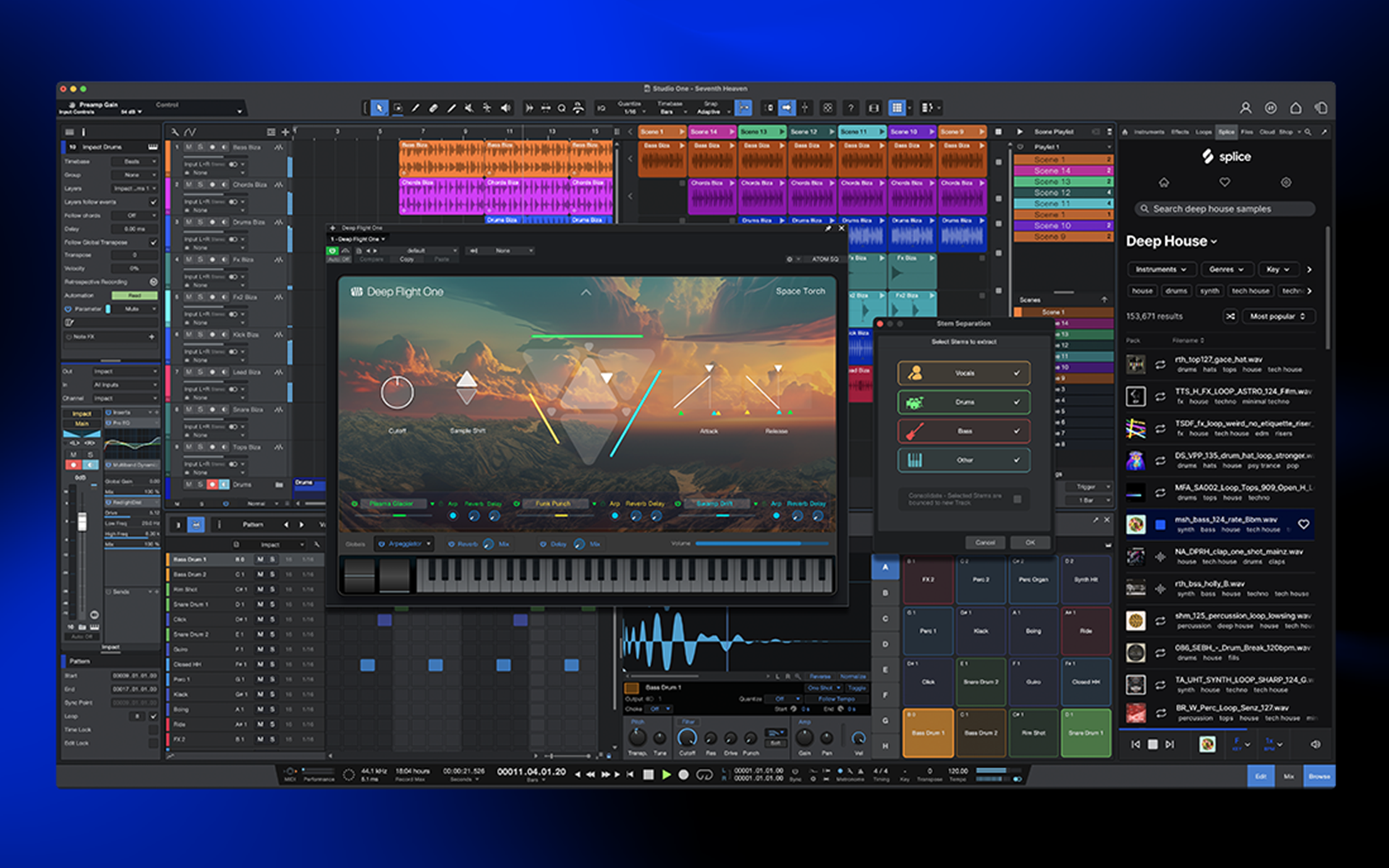Favorite the msh_bass_124_rate_Bbm.wav sample
The height and width of the screenshot is (868, 1389).
[1303, 524]
